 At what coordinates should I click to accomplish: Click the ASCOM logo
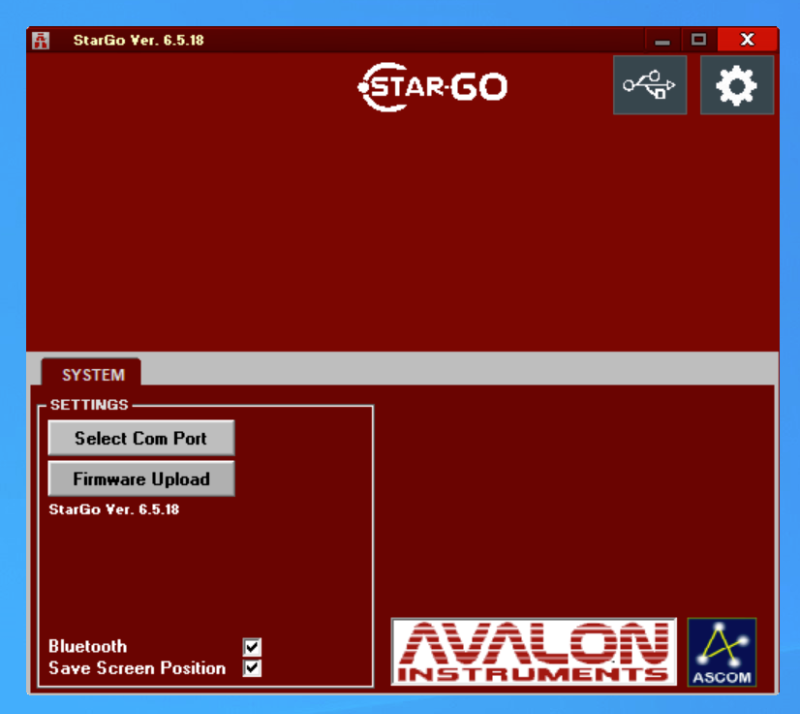721,652
